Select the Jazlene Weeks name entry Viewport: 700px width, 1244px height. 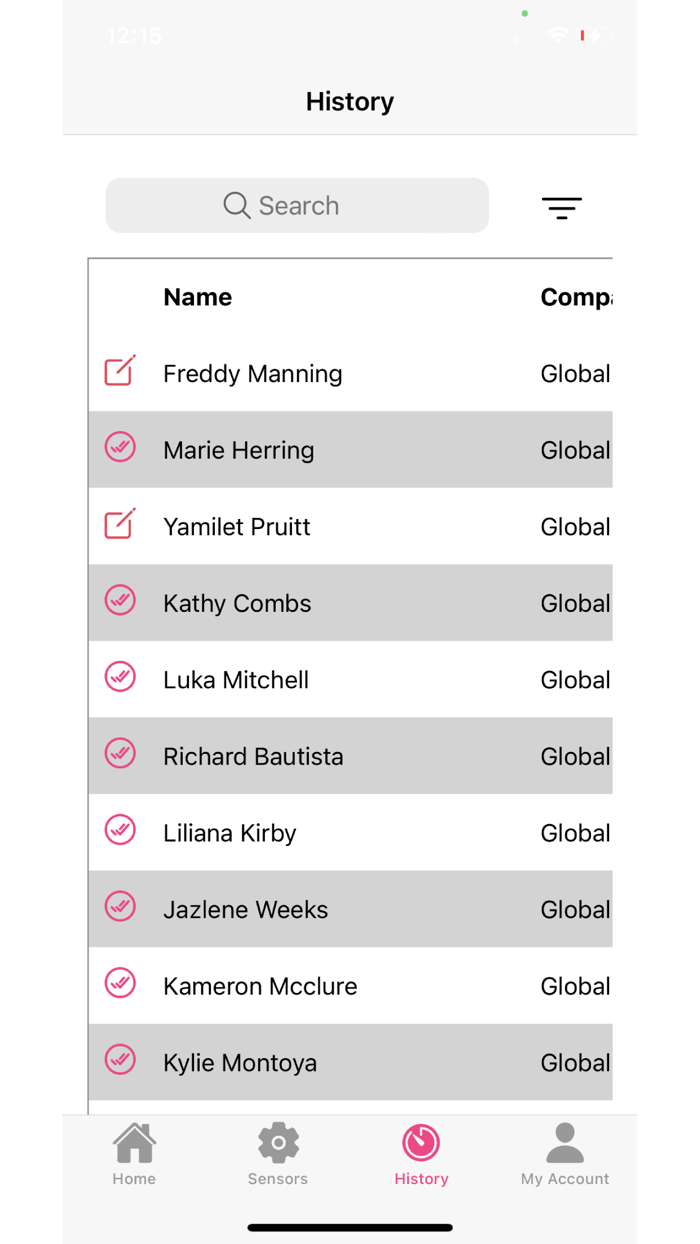click(x=246, y=910)
